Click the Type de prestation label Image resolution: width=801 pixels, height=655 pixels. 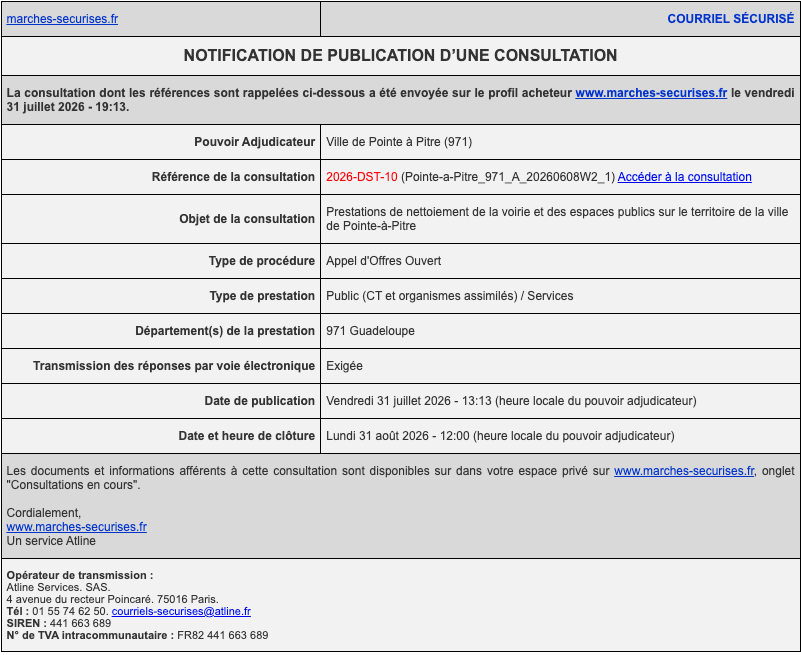[x=262, y=296]
